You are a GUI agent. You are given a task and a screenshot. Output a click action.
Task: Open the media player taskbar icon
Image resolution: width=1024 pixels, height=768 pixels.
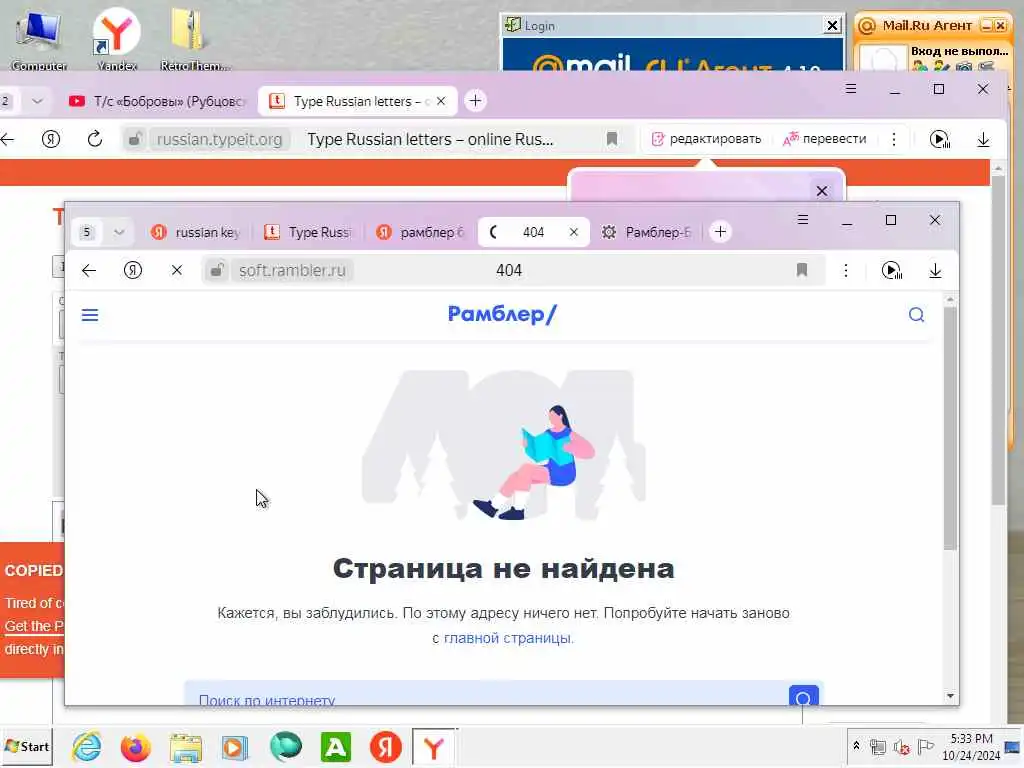click(x=235, y=747)
